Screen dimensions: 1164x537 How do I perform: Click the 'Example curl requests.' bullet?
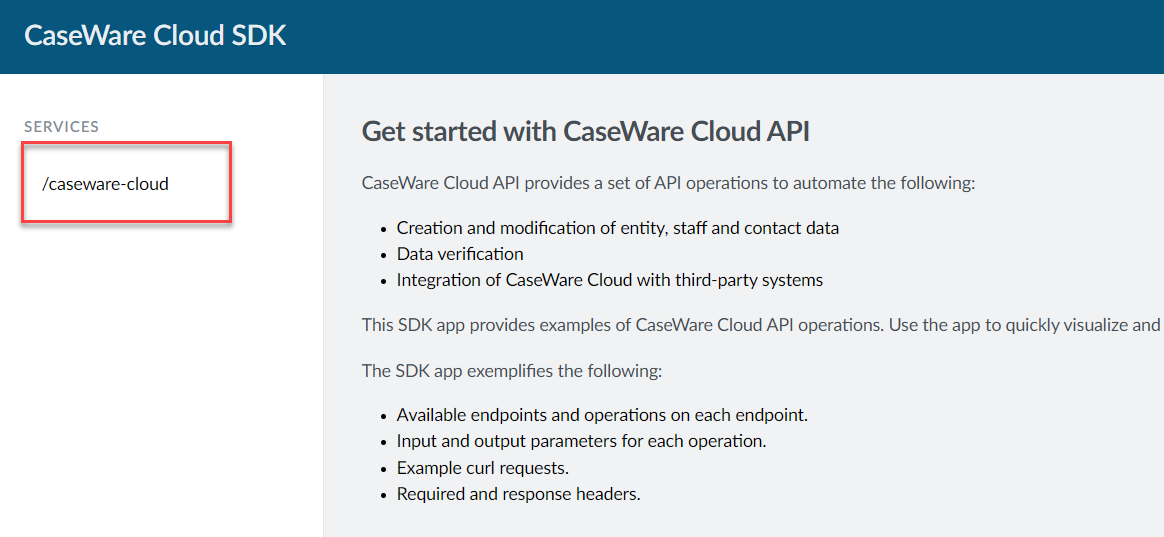point(483,468)
